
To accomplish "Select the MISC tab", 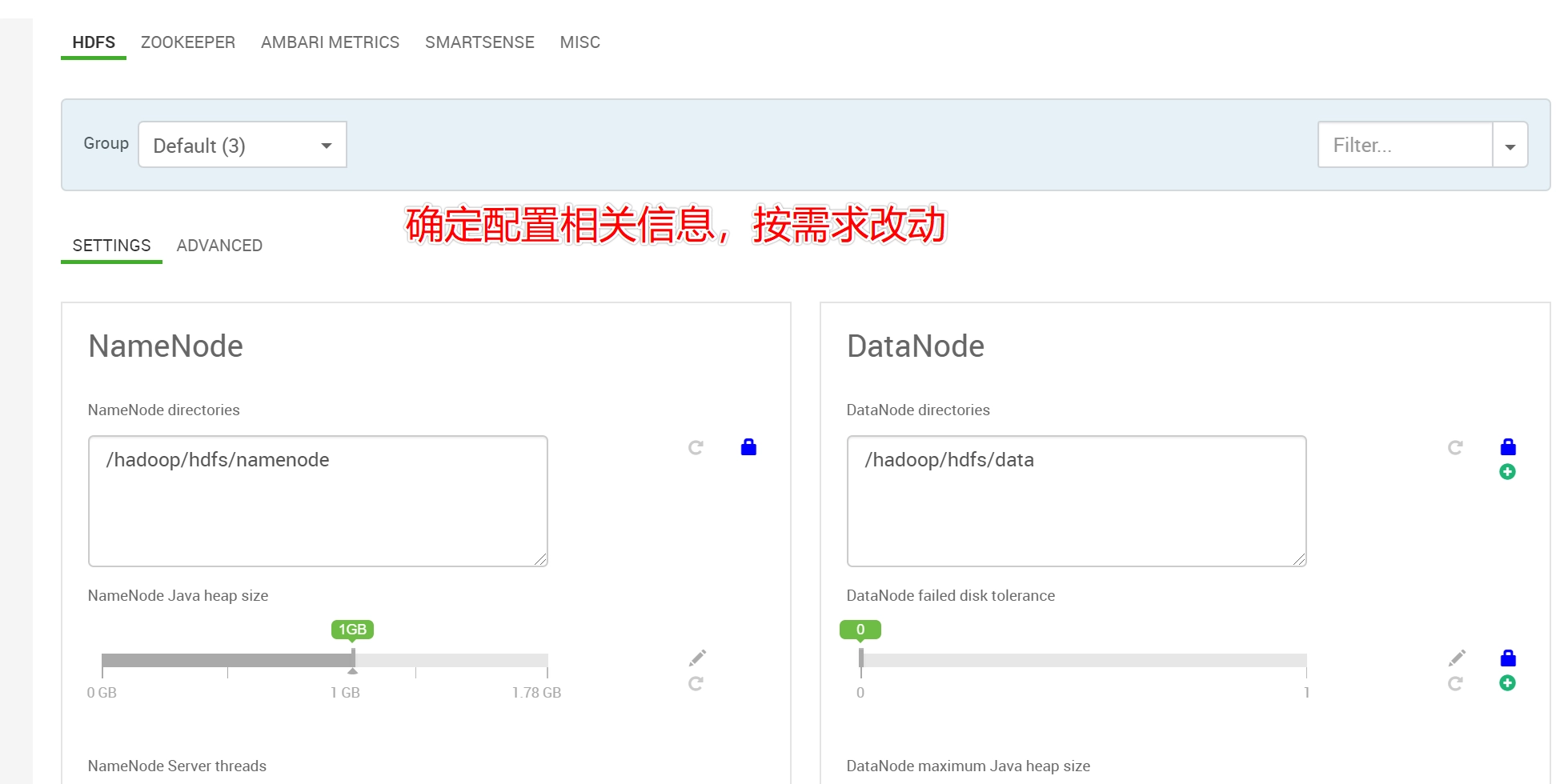I will point(579,42).
